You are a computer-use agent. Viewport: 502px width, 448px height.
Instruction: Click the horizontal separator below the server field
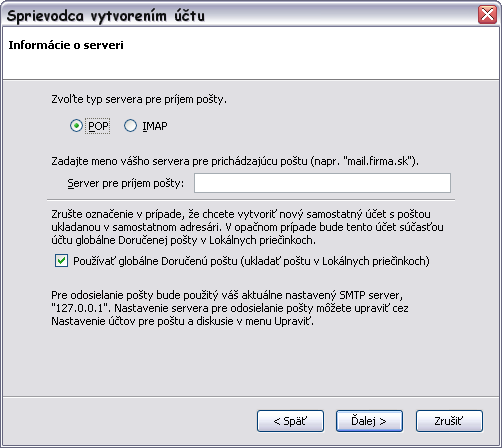coord(251,200)
